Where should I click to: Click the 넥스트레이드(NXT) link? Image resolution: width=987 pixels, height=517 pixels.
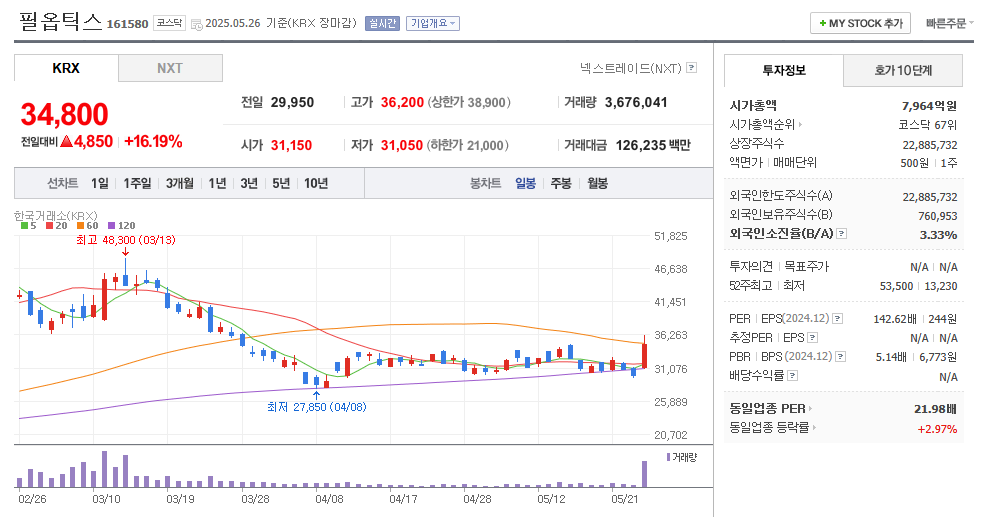(631, 68)
